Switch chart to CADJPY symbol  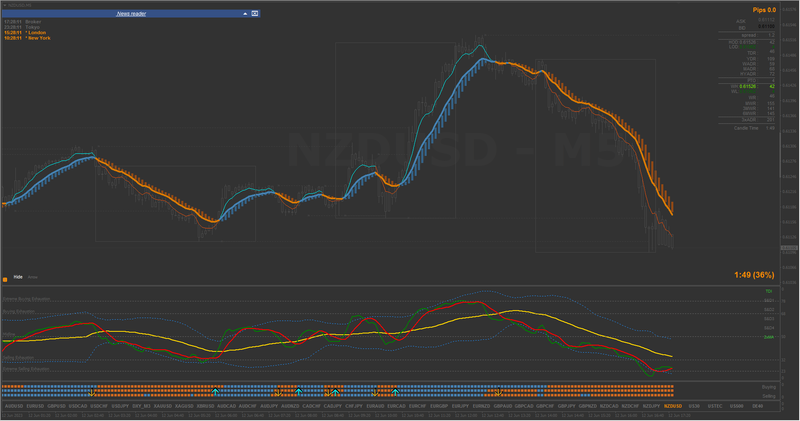click(x=333, y=406)
